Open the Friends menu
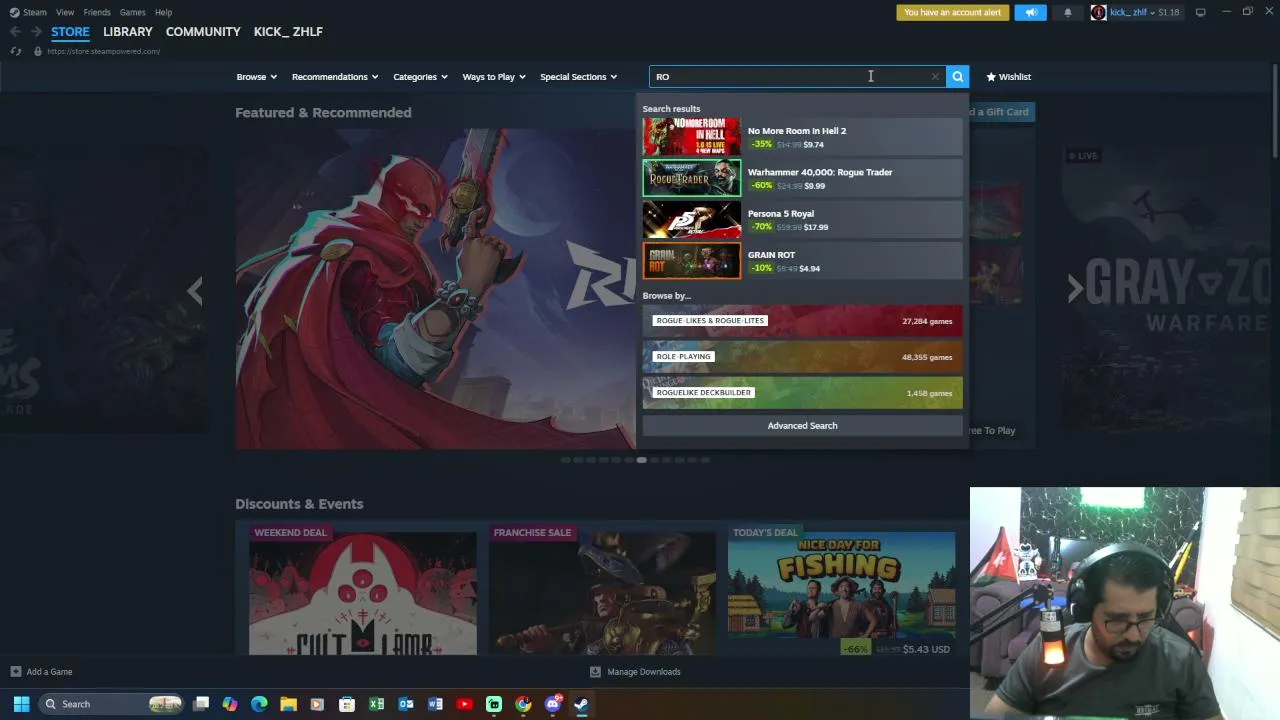Image resolution: width=1280 pixels, height=720 pixels. 97,12
